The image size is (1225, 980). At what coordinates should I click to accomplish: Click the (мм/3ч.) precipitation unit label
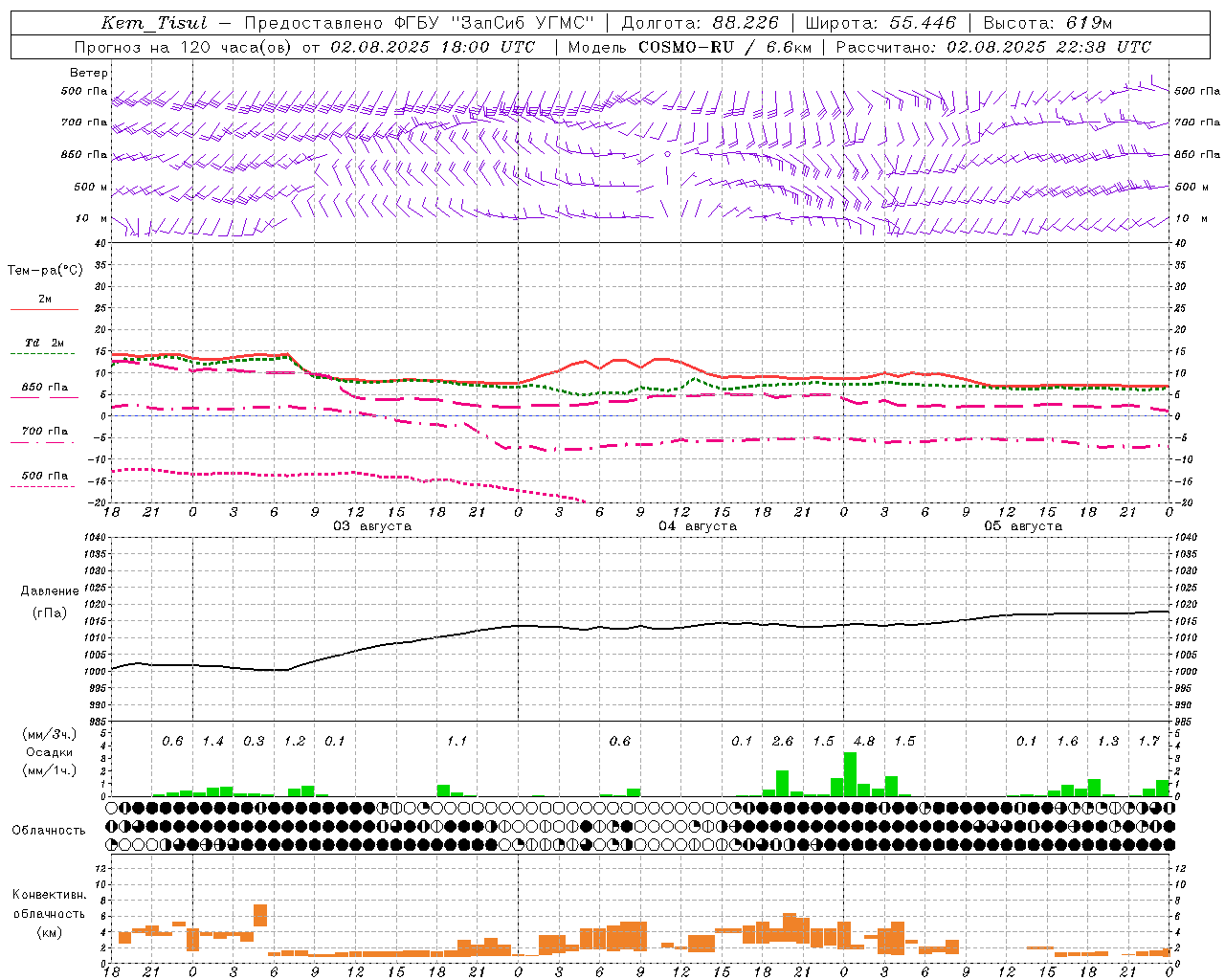click(50, 735)
